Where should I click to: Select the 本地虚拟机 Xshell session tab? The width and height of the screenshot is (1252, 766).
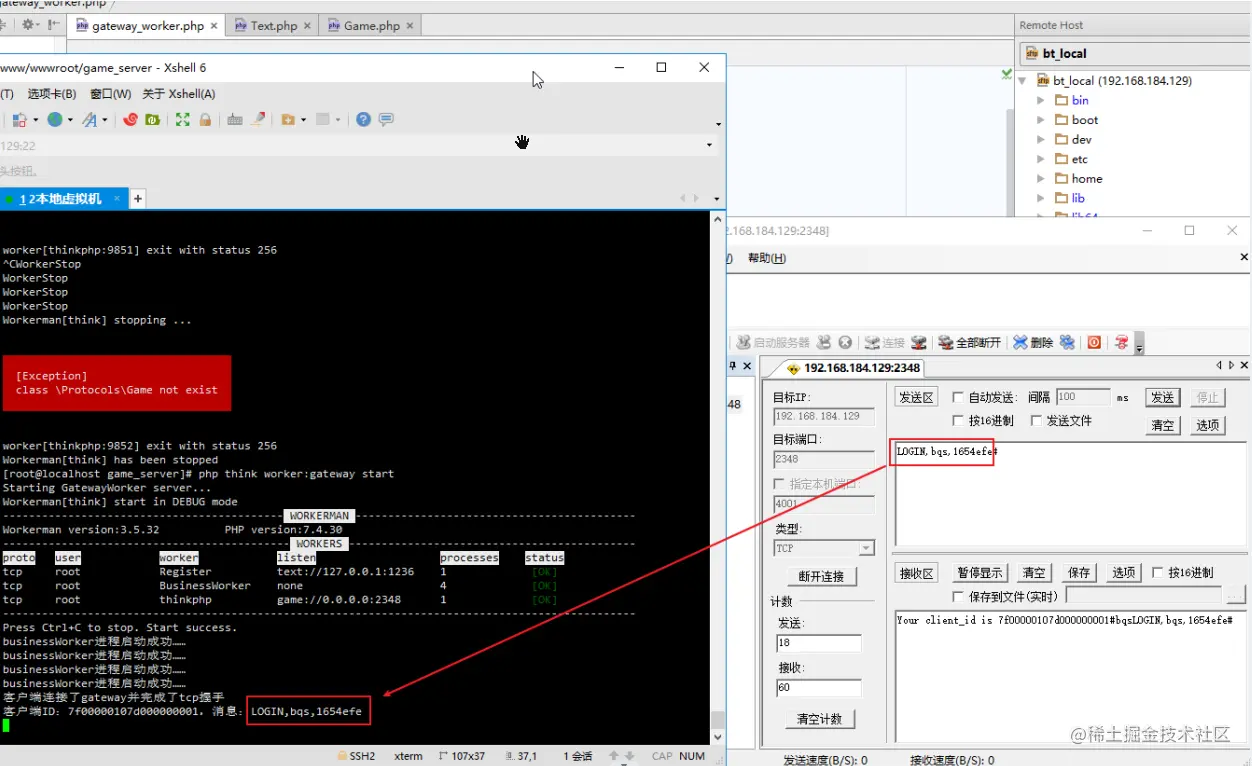pos(64,199)
